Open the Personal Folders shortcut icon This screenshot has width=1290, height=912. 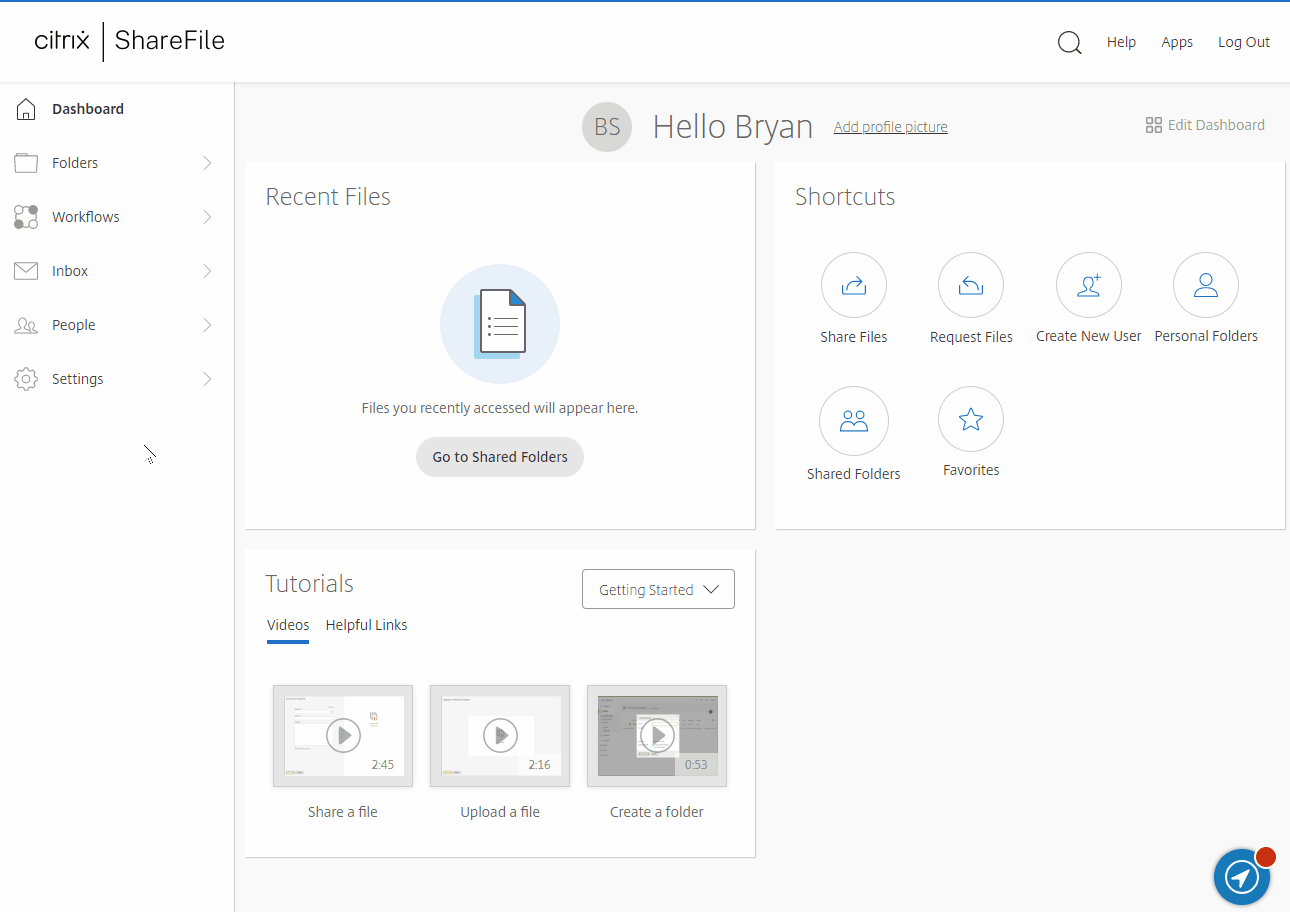pyautogui.click(x=1205, y=285)
